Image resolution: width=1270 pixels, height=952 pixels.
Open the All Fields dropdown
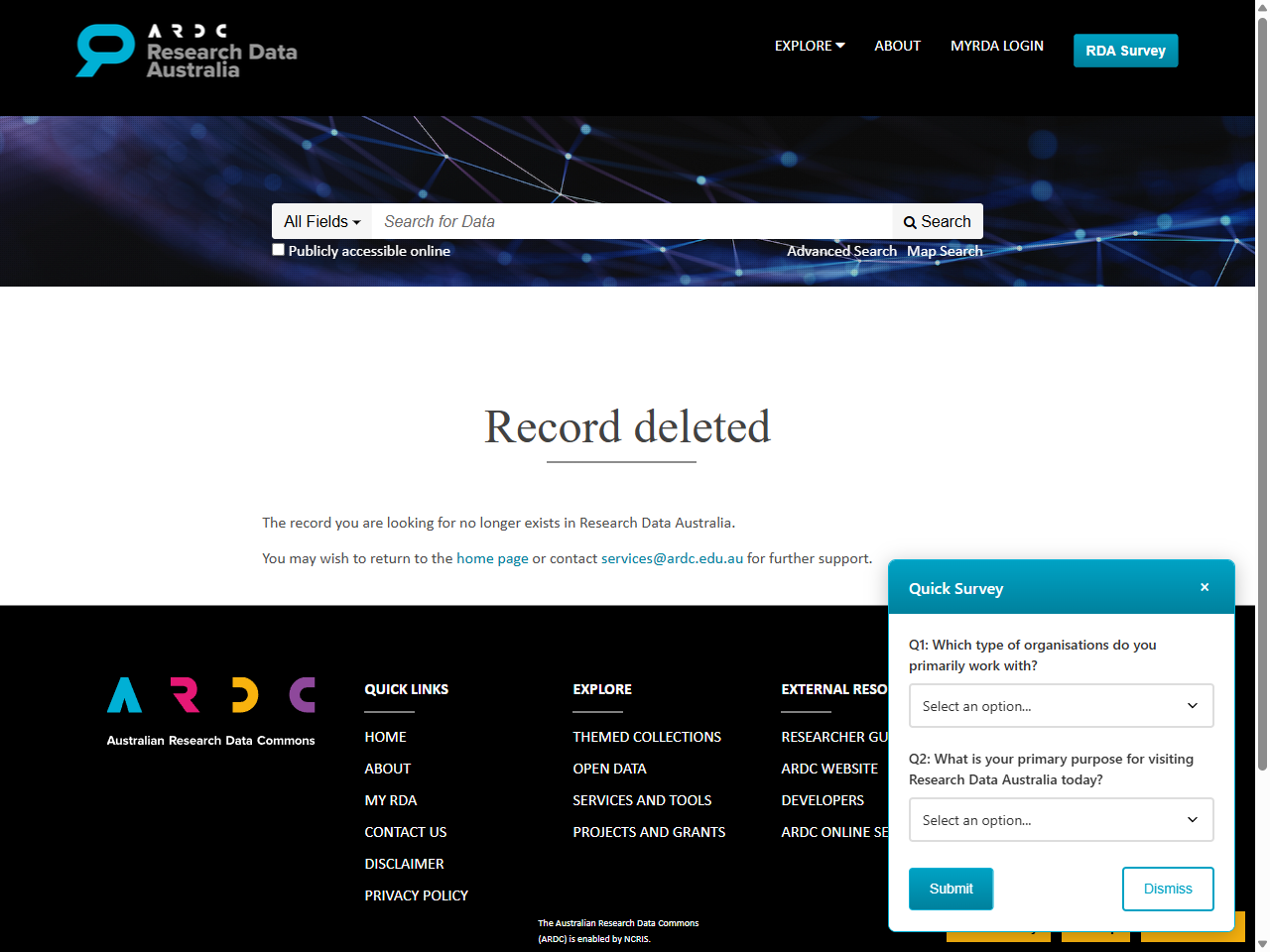click(320, 221)
